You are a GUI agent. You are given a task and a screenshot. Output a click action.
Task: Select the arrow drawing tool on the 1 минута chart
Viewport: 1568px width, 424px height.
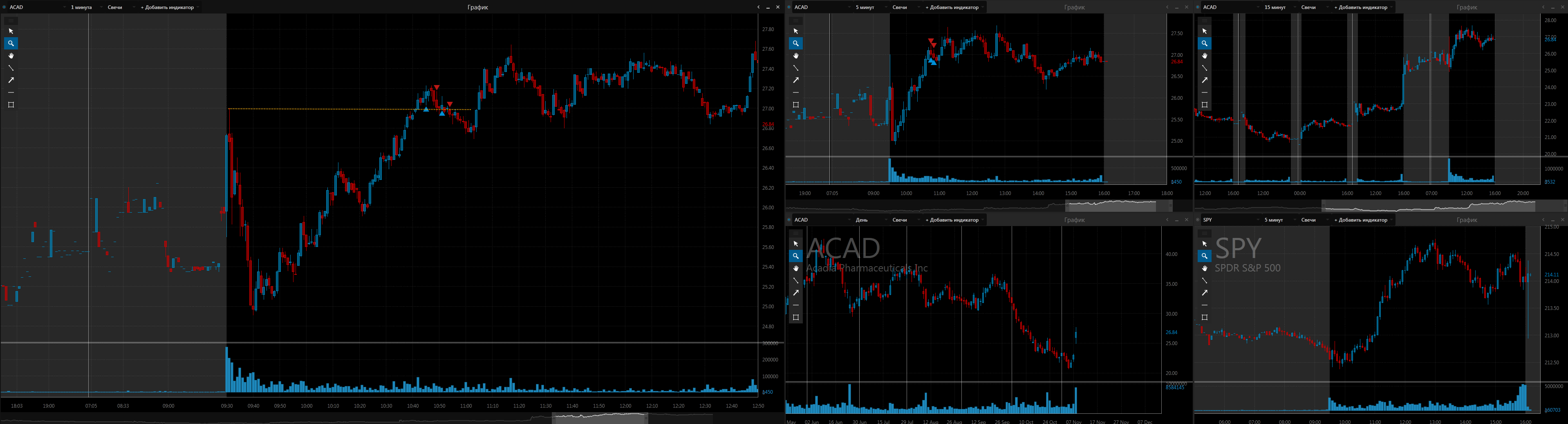(x=11, y=80)
